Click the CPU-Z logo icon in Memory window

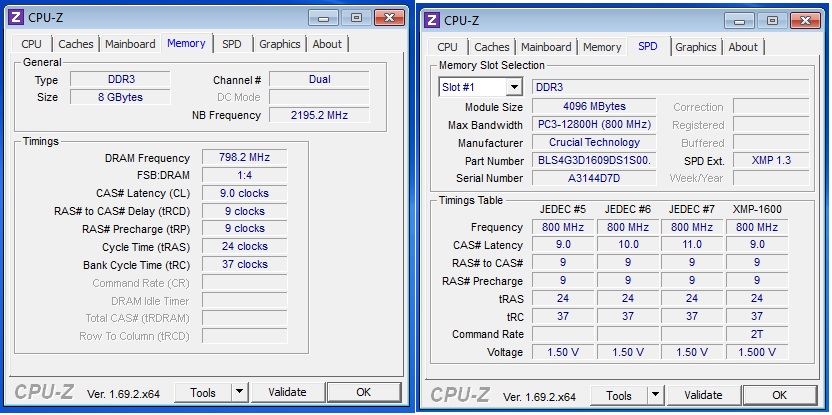(16, 17)
